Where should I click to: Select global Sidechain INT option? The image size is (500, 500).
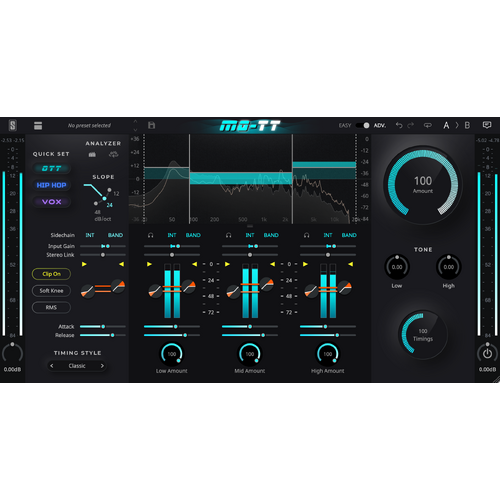(90, 235)
